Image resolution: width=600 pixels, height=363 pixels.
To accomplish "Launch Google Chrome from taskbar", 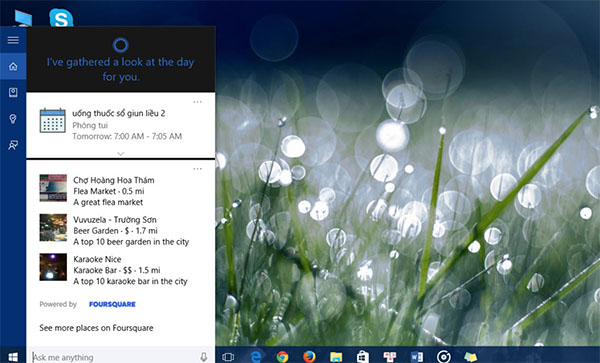I will coord(282,357).
